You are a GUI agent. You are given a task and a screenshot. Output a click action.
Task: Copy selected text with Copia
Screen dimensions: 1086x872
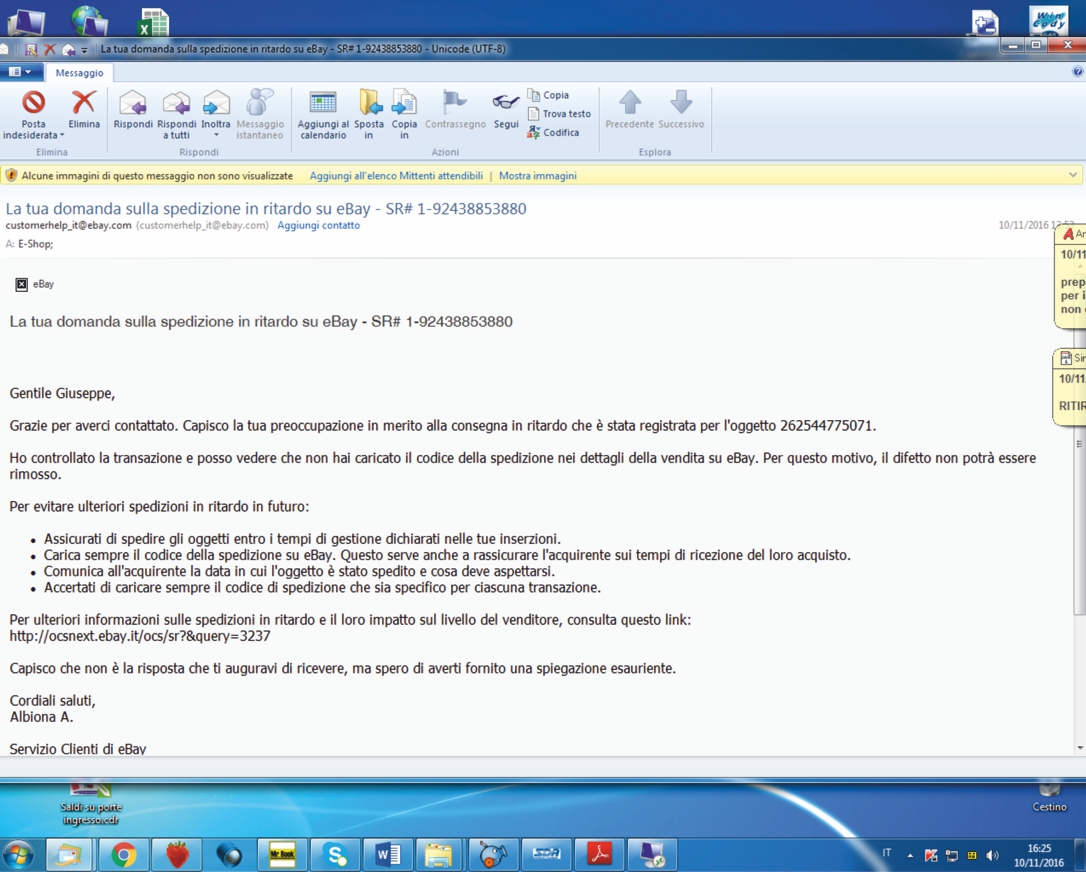(549, 95)
